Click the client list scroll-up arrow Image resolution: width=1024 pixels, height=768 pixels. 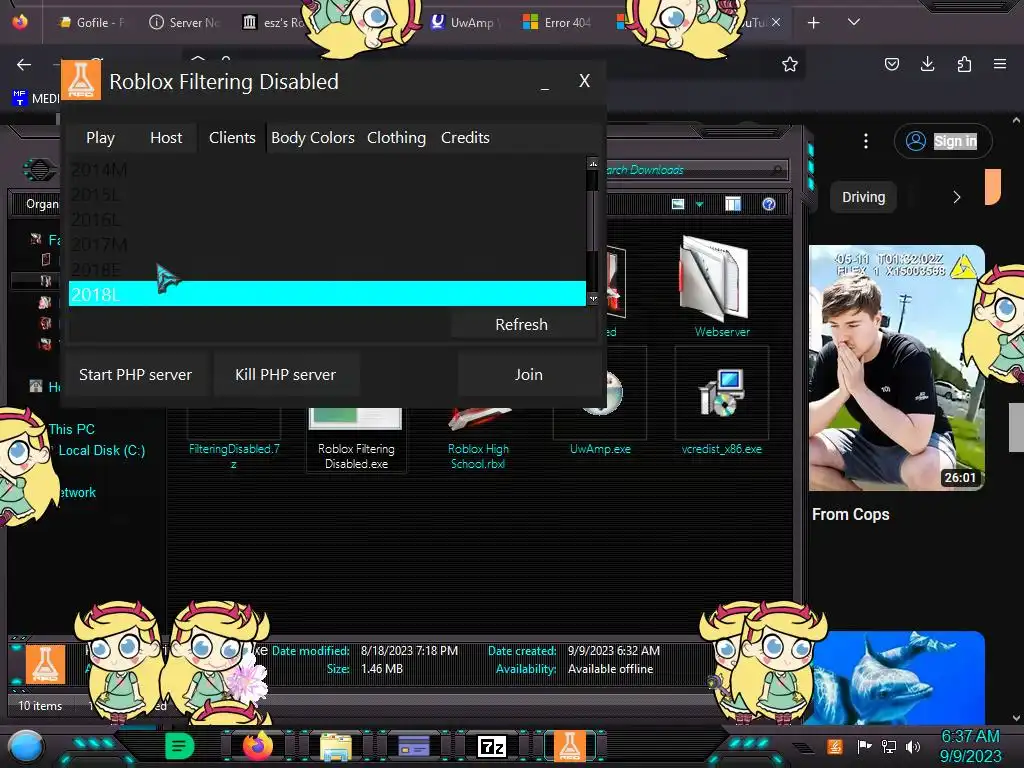point(593,163)
